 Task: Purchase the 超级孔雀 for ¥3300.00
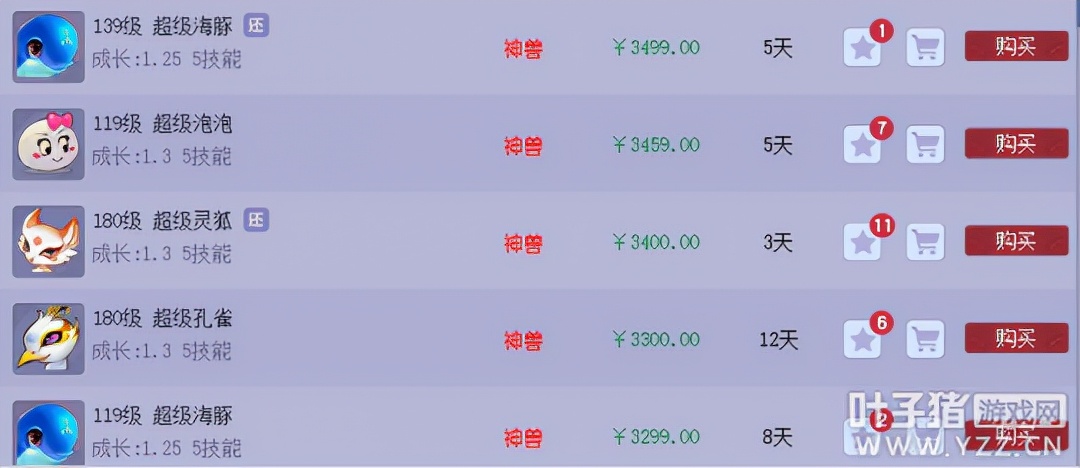pyautogui.click(x=1016, y=338)
